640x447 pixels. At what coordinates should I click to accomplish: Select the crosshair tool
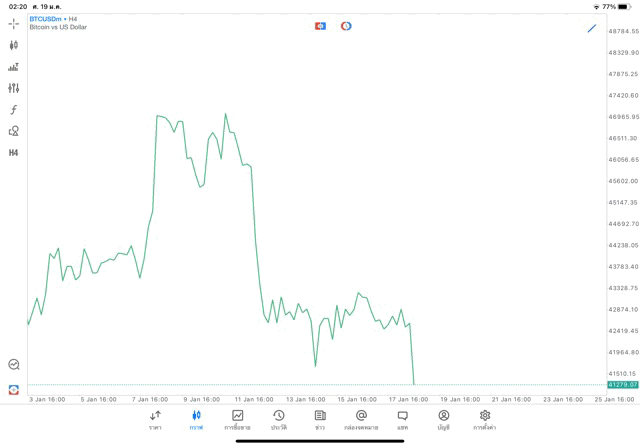pyautogui.click(x=13, y=24)
